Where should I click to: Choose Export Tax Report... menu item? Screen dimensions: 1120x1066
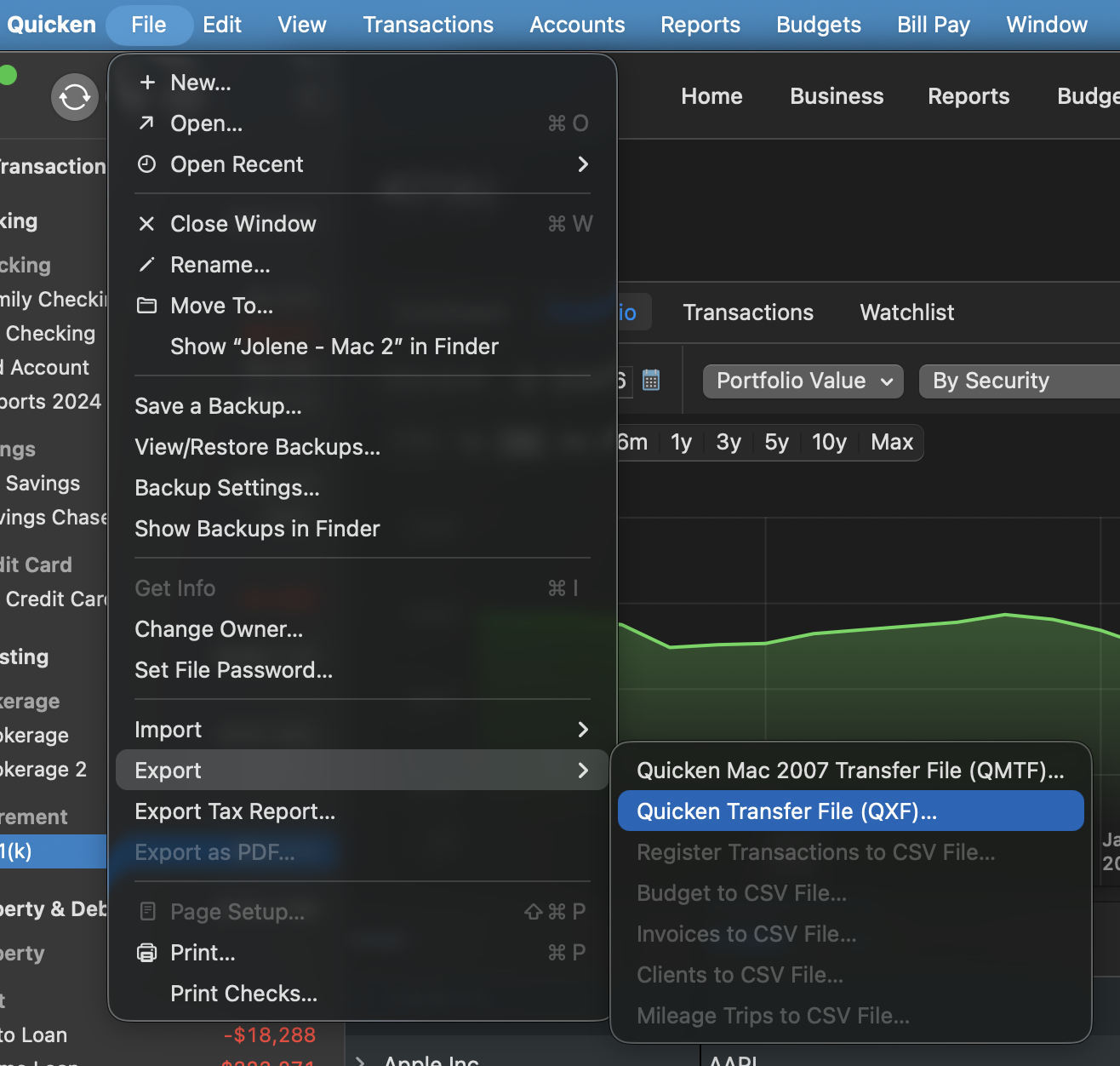(x=362, y=811)
